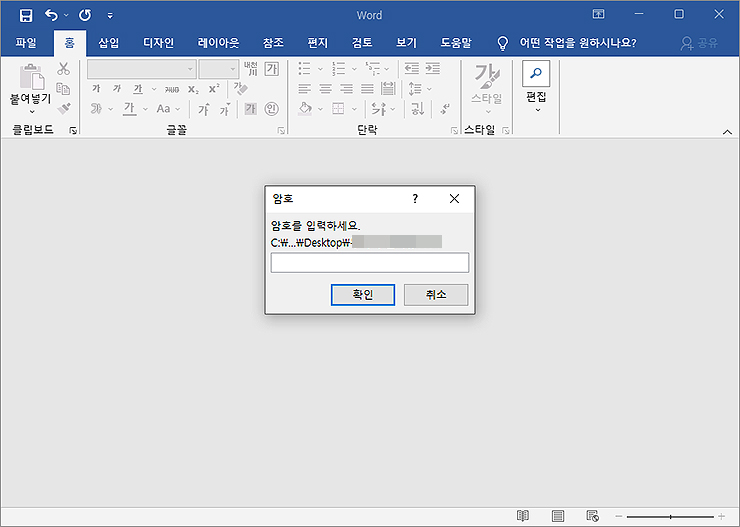The image size is (740, 527).
Task: Open the undo history dropdown arrow
Action: pyautogui.click(x=66, y=15)
